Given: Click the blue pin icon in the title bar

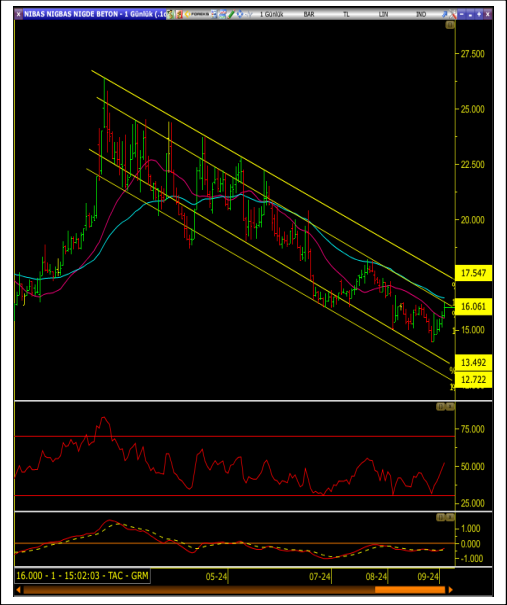Looking at the screenshot, I should tap(444, 14).
